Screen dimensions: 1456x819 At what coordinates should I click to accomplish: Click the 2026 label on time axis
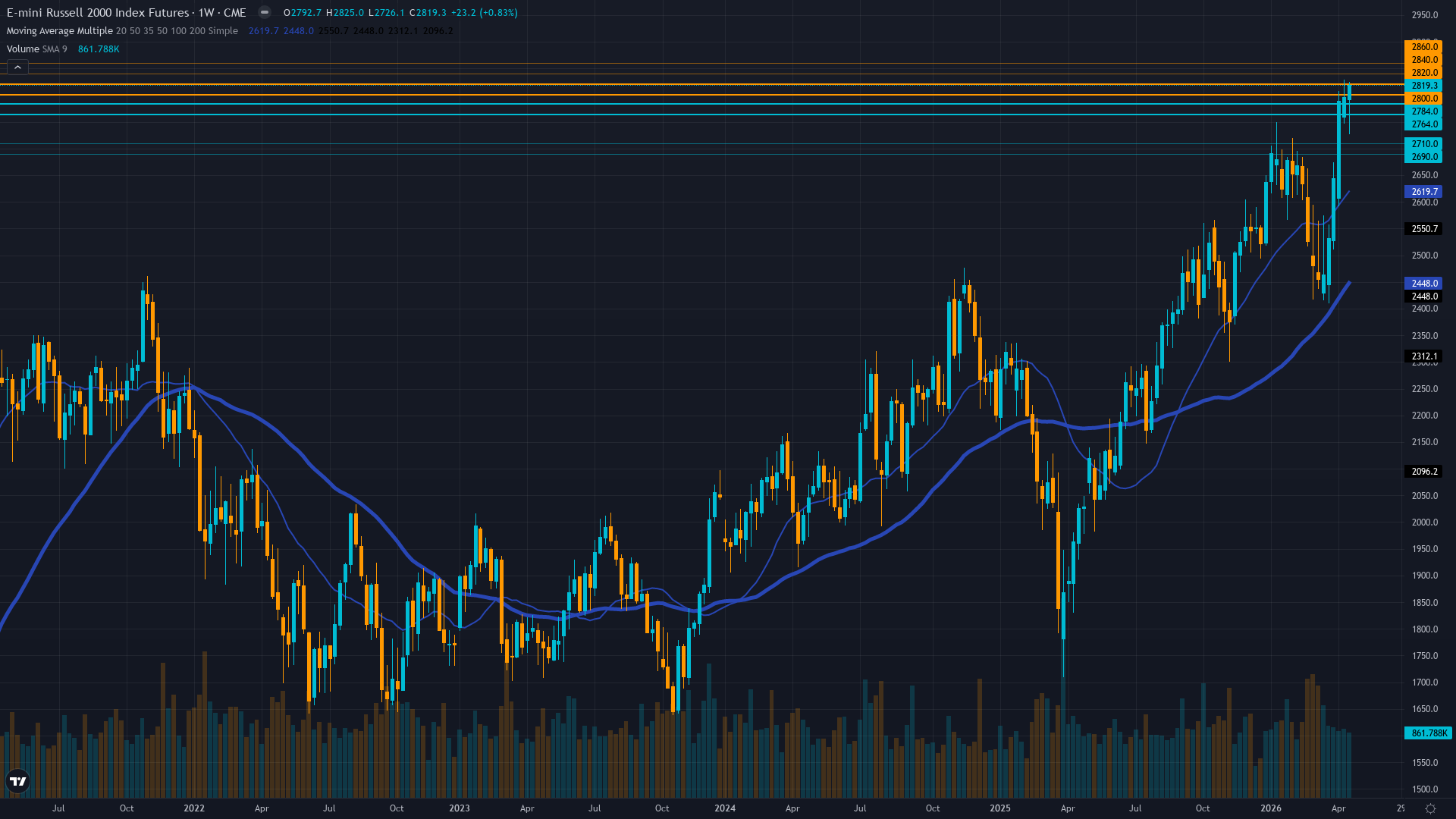click(1271, 808)
